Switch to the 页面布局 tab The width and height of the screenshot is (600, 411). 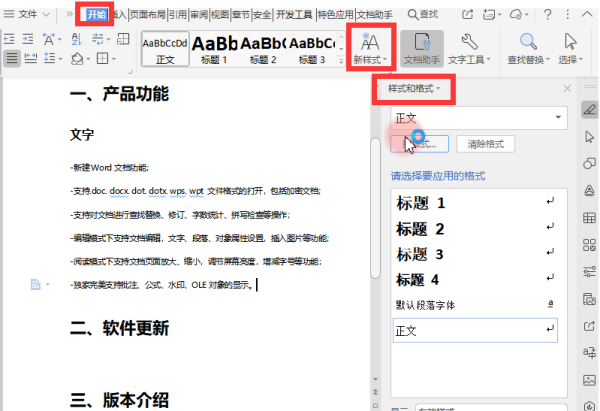pyautogui.click(x=147, y=15)
